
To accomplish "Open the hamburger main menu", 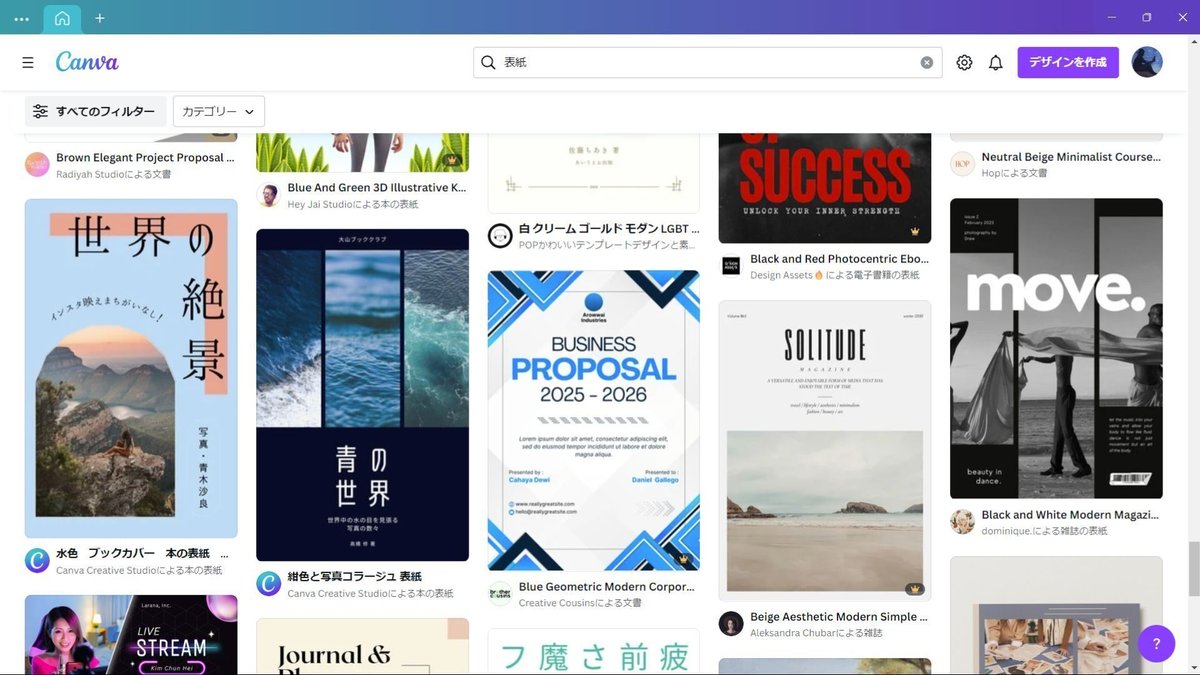I will 28,62.
